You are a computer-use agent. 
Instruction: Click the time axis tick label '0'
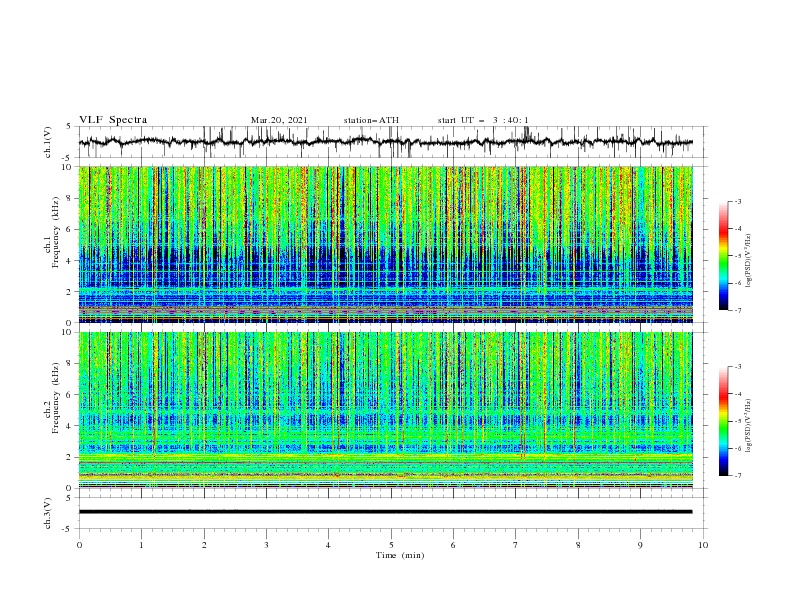click(x=79, y=545)
